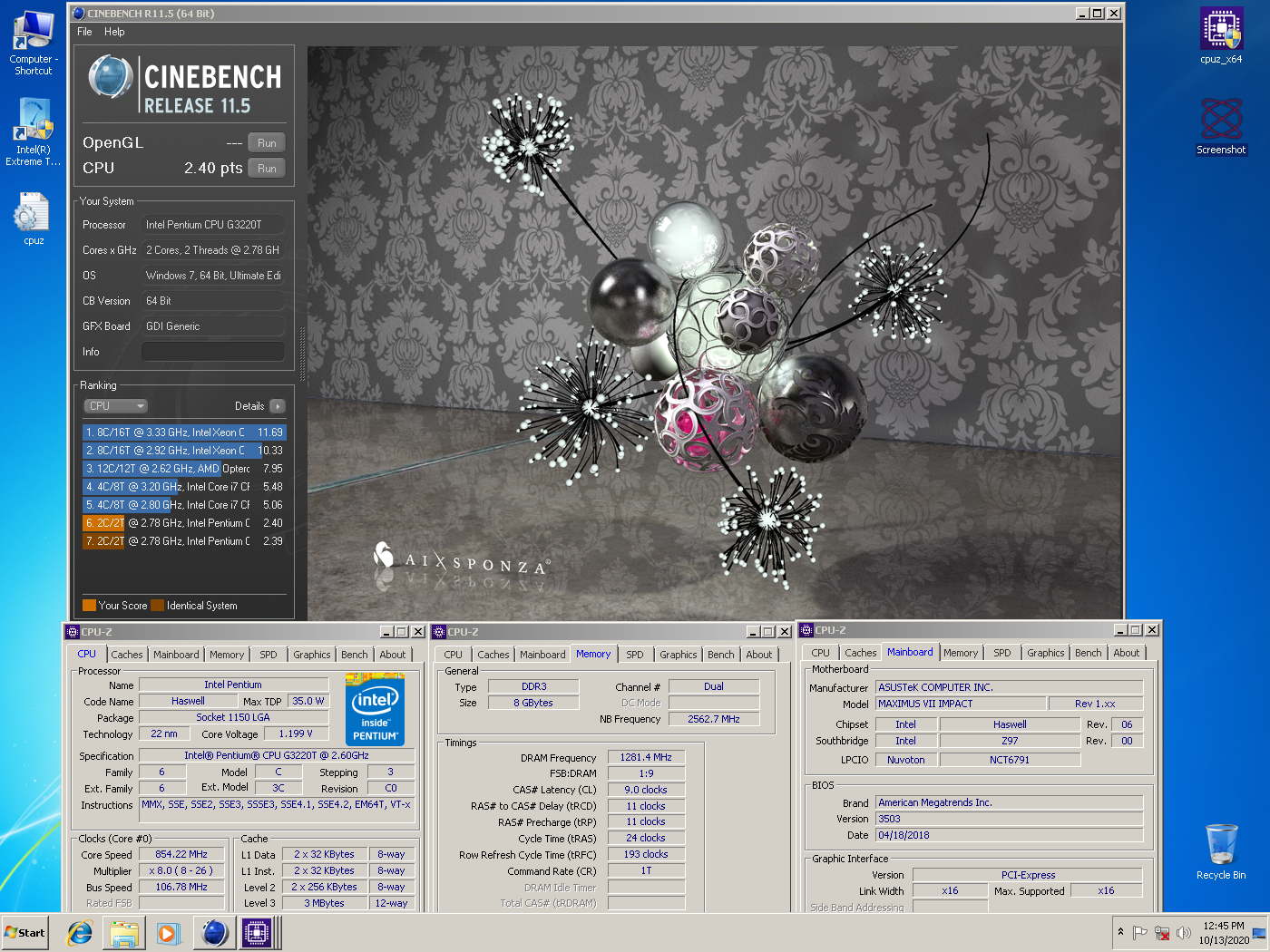Open Intel(R) Extreme Tuning desktop icon
1270x952 pixels.
(x=33, y=133)
